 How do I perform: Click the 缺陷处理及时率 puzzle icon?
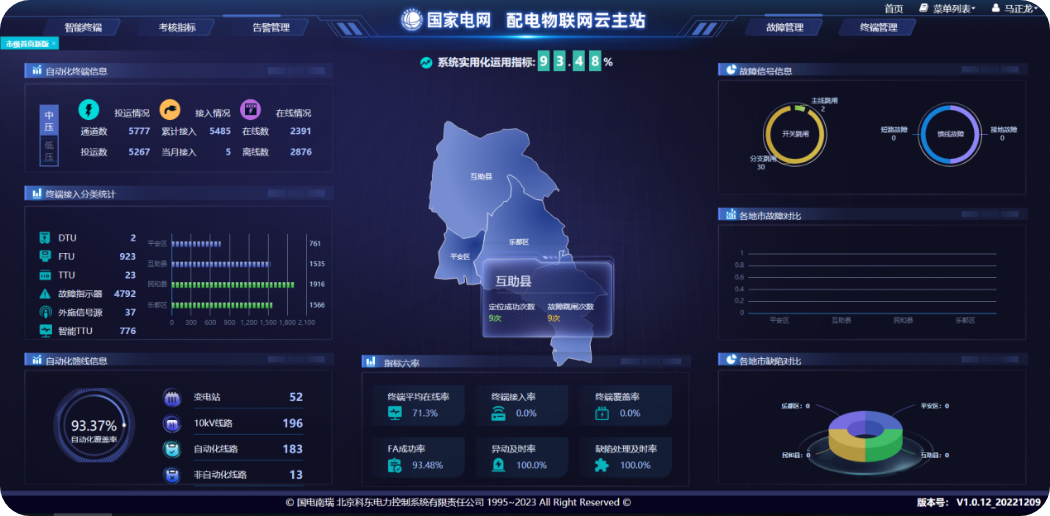coord(602,465)
